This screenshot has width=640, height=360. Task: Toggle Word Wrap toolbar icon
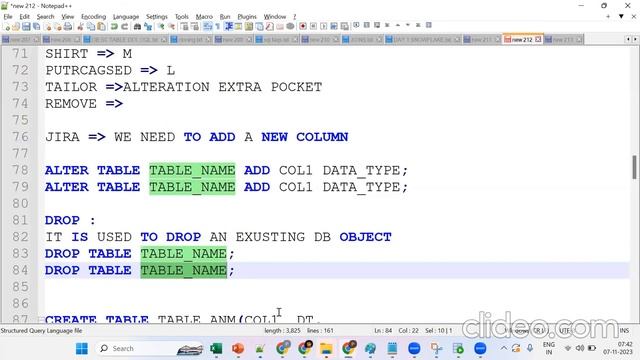tap(208, 27)
